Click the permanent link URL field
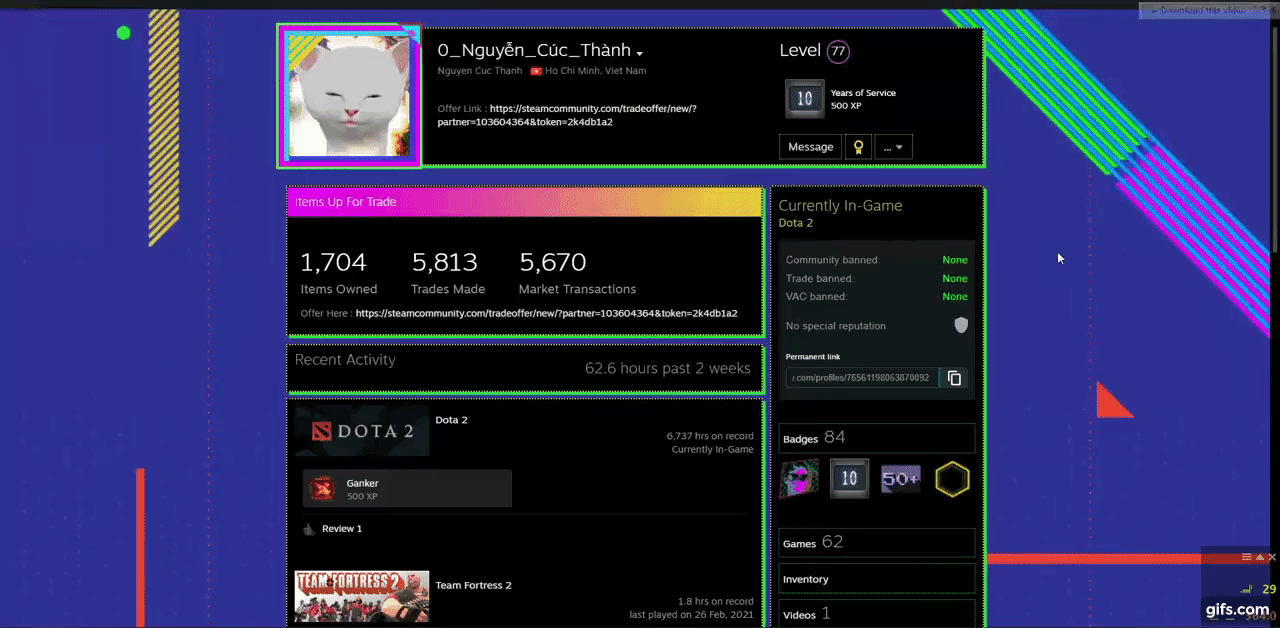 click(862, 378)
